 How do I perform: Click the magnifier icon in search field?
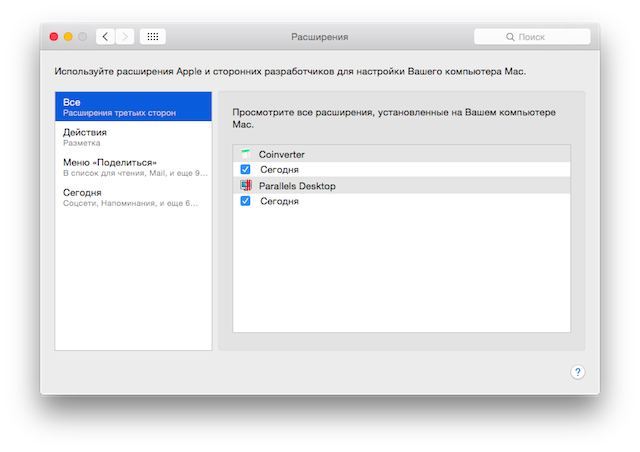[510, 37]
